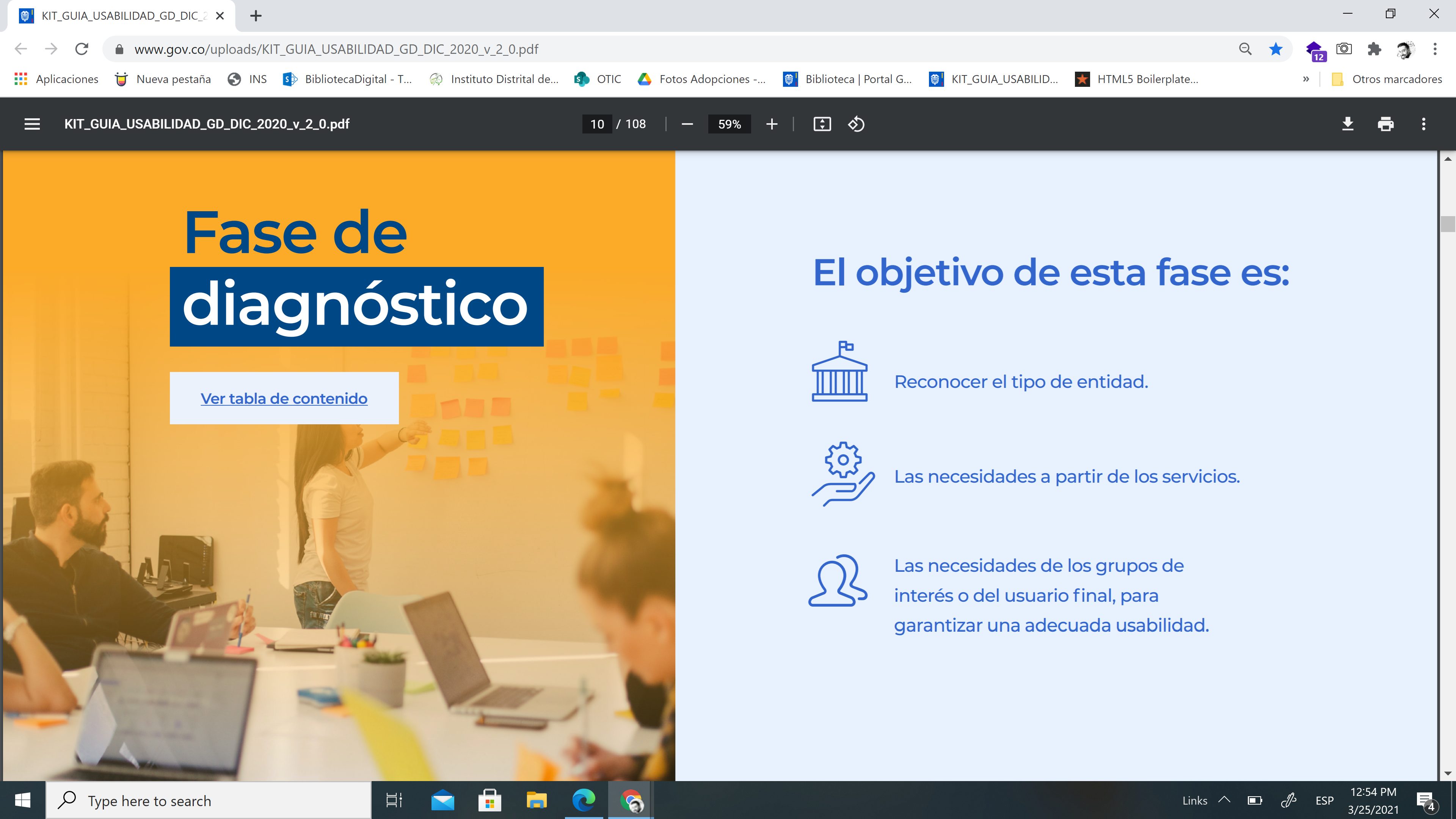Open Task View in taskbar

pyautogui.click(x=394, y=800)
